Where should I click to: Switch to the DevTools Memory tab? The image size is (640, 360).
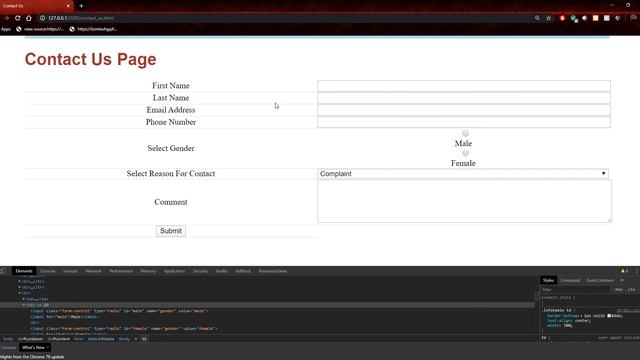(x=148, y=271)
